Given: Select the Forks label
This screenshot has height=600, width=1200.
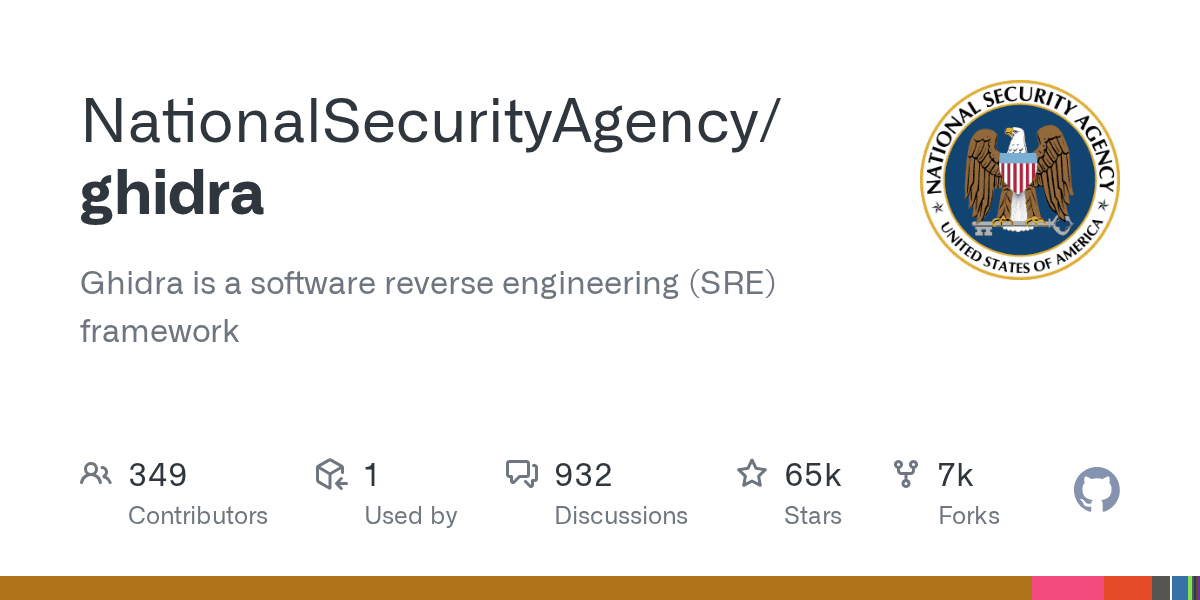Looking at the screenshot, I should click(969, 516).
